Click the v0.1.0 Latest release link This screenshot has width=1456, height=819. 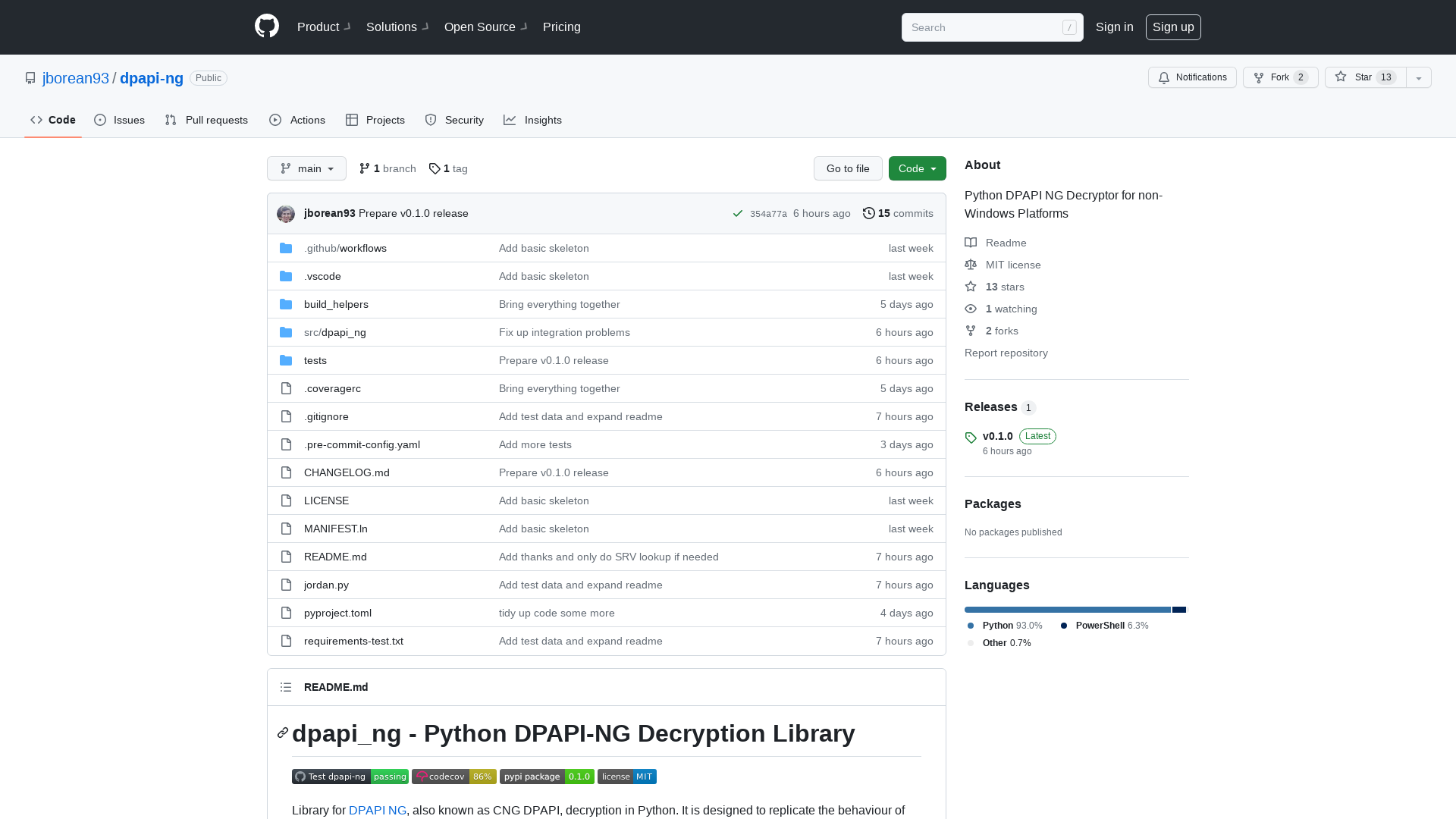997,435
